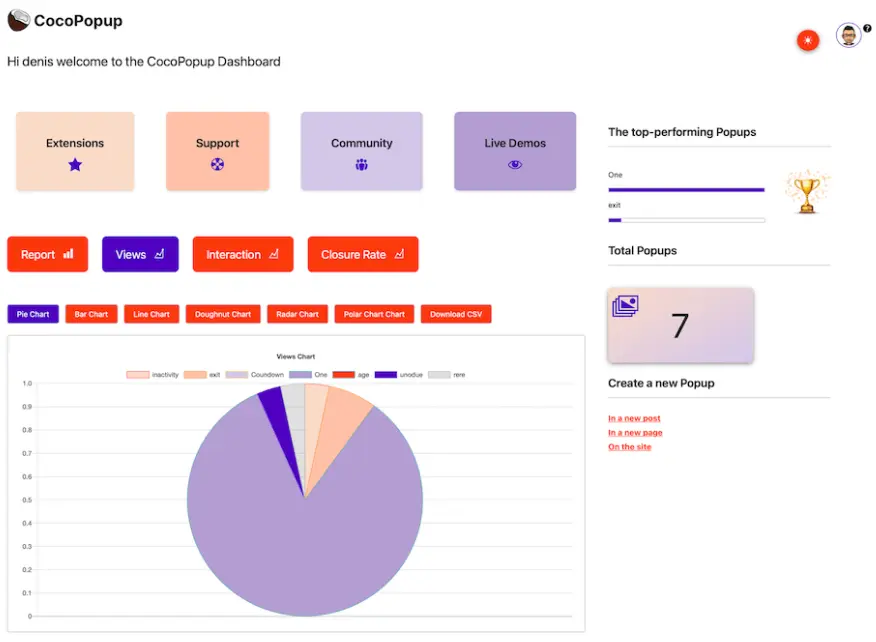Screen dimensions: 876x642
Task: Select the Doughnut Chart button
Action: 223,314
